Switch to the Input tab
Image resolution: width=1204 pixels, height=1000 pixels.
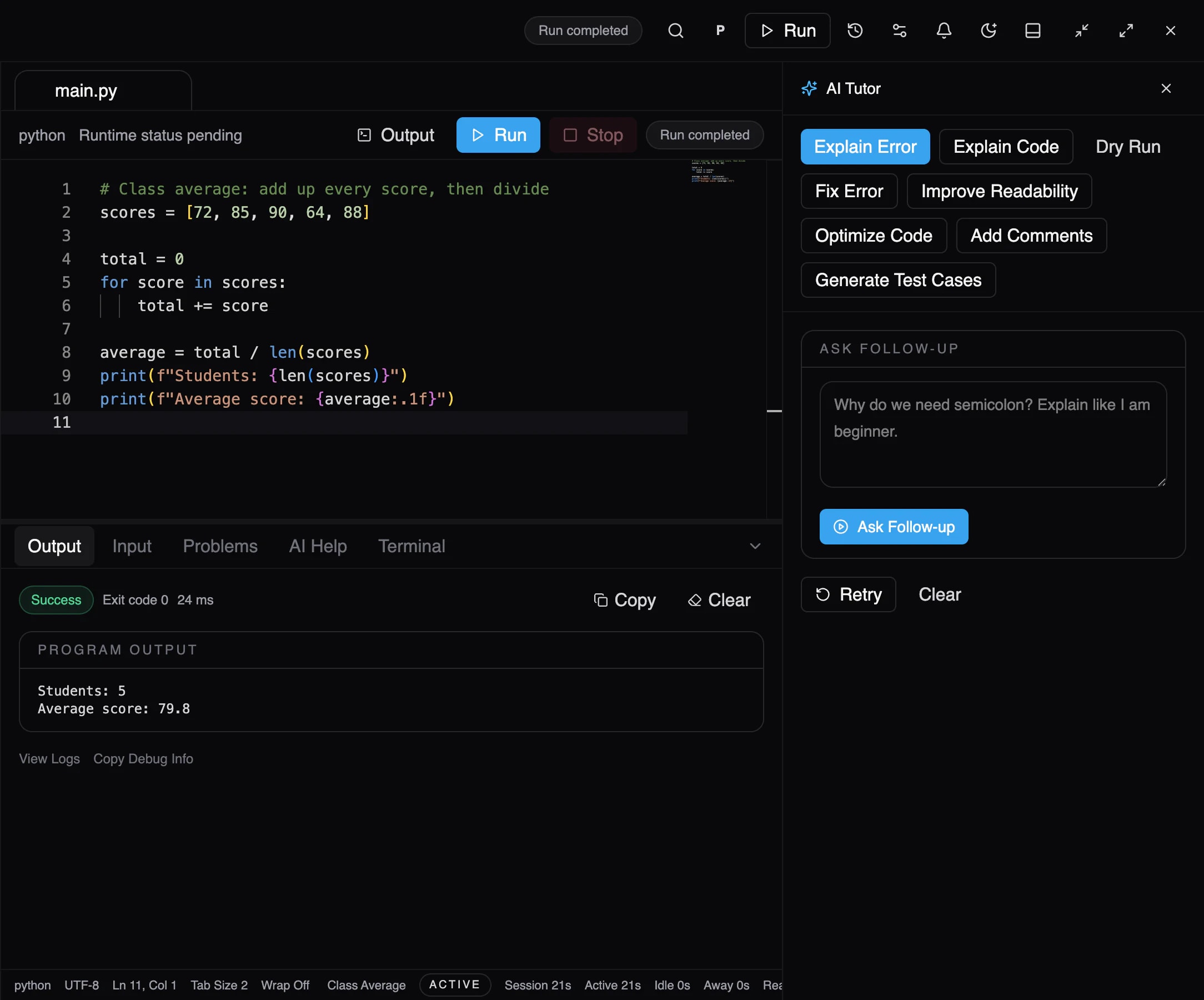132,546
